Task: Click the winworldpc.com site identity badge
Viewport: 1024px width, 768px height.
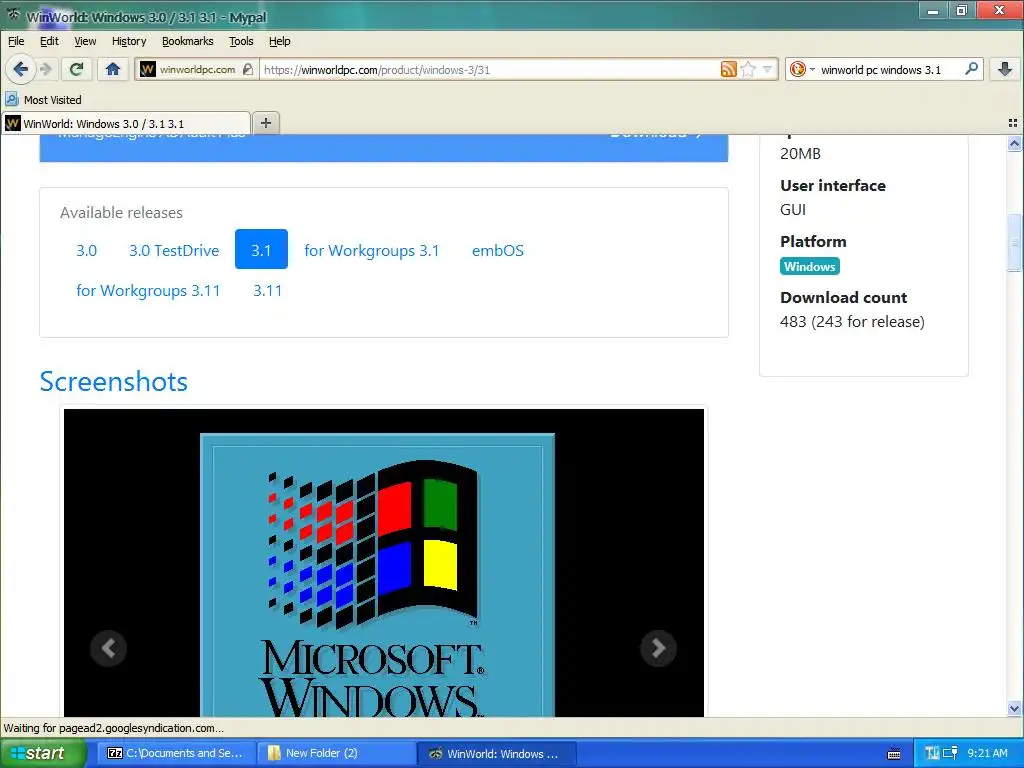Action: coord(197,69)
